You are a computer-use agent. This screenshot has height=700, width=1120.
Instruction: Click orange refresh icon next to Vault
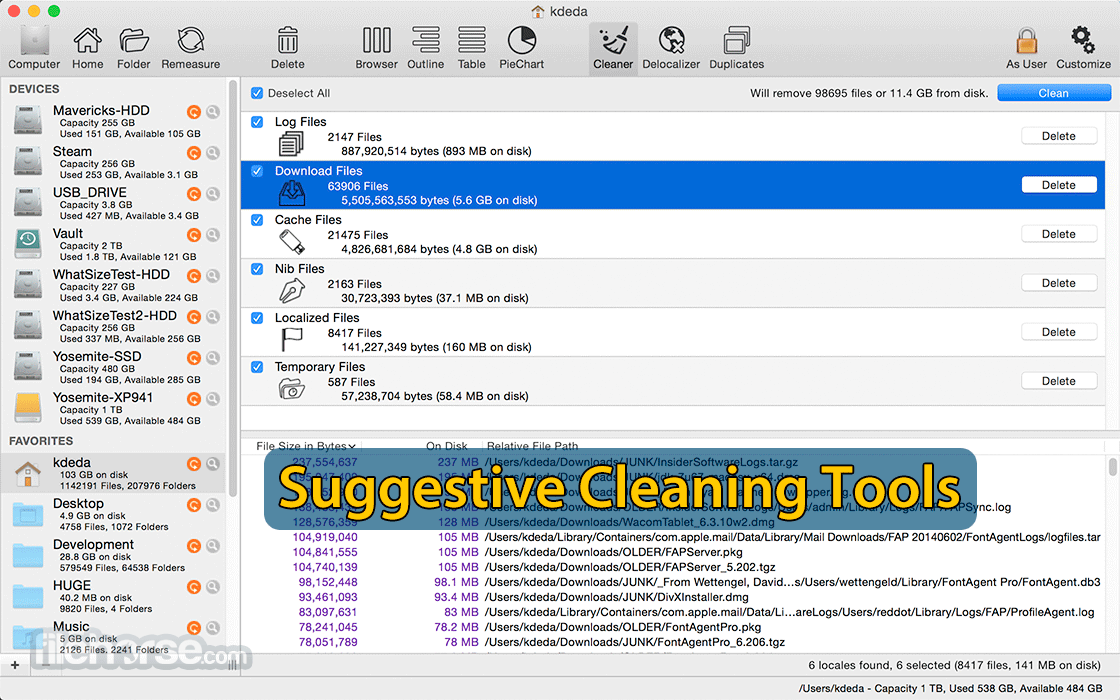194,235
